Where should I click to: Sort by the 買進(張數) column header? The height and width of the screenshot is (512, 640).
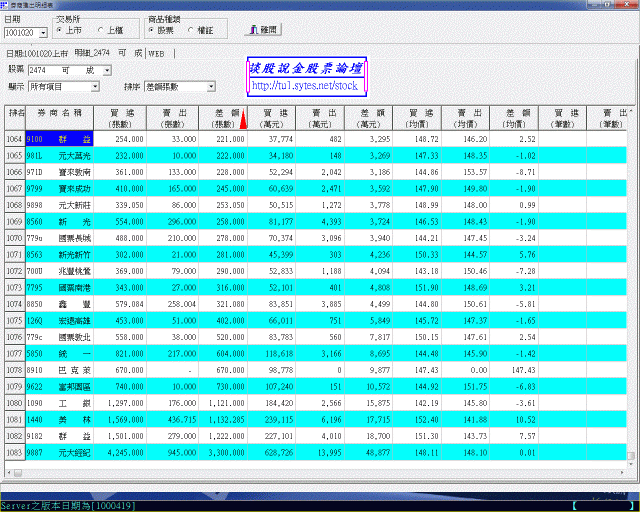[120, 118]
